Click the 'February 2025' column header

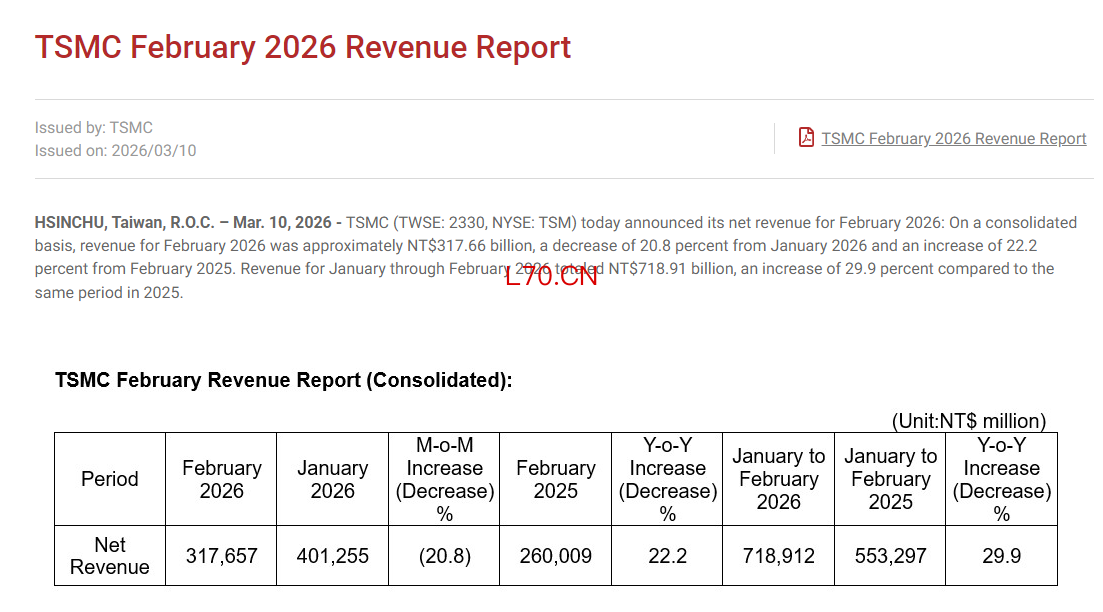coord(556,479)
